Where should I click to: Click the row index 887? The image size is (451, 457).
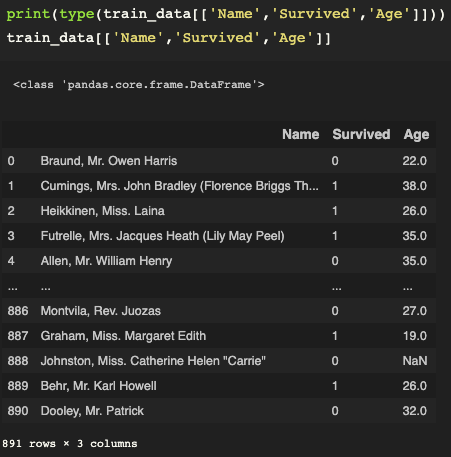(18, 336)
